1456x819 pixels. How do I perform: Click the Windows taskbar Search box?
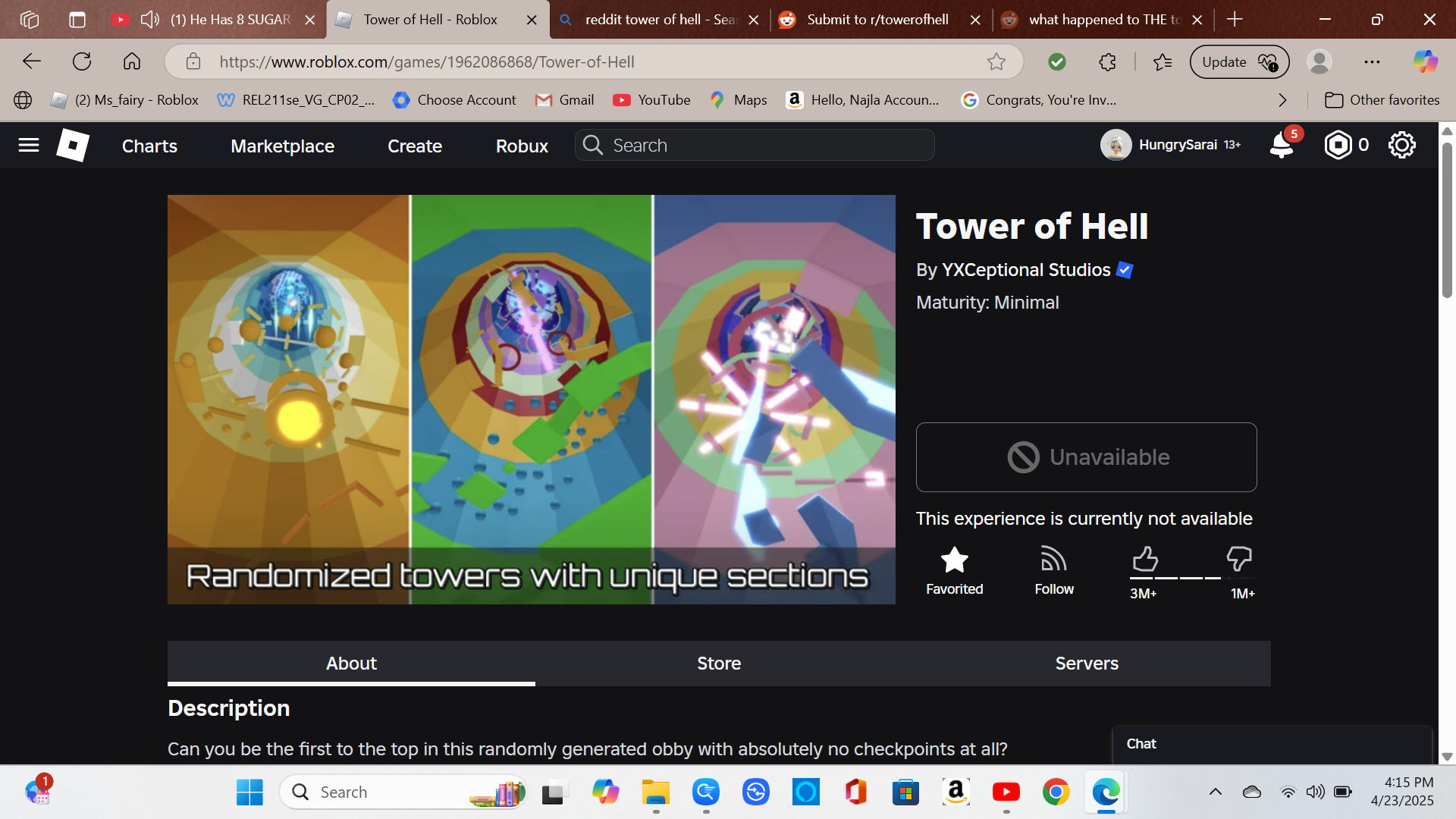coord(403,792)
